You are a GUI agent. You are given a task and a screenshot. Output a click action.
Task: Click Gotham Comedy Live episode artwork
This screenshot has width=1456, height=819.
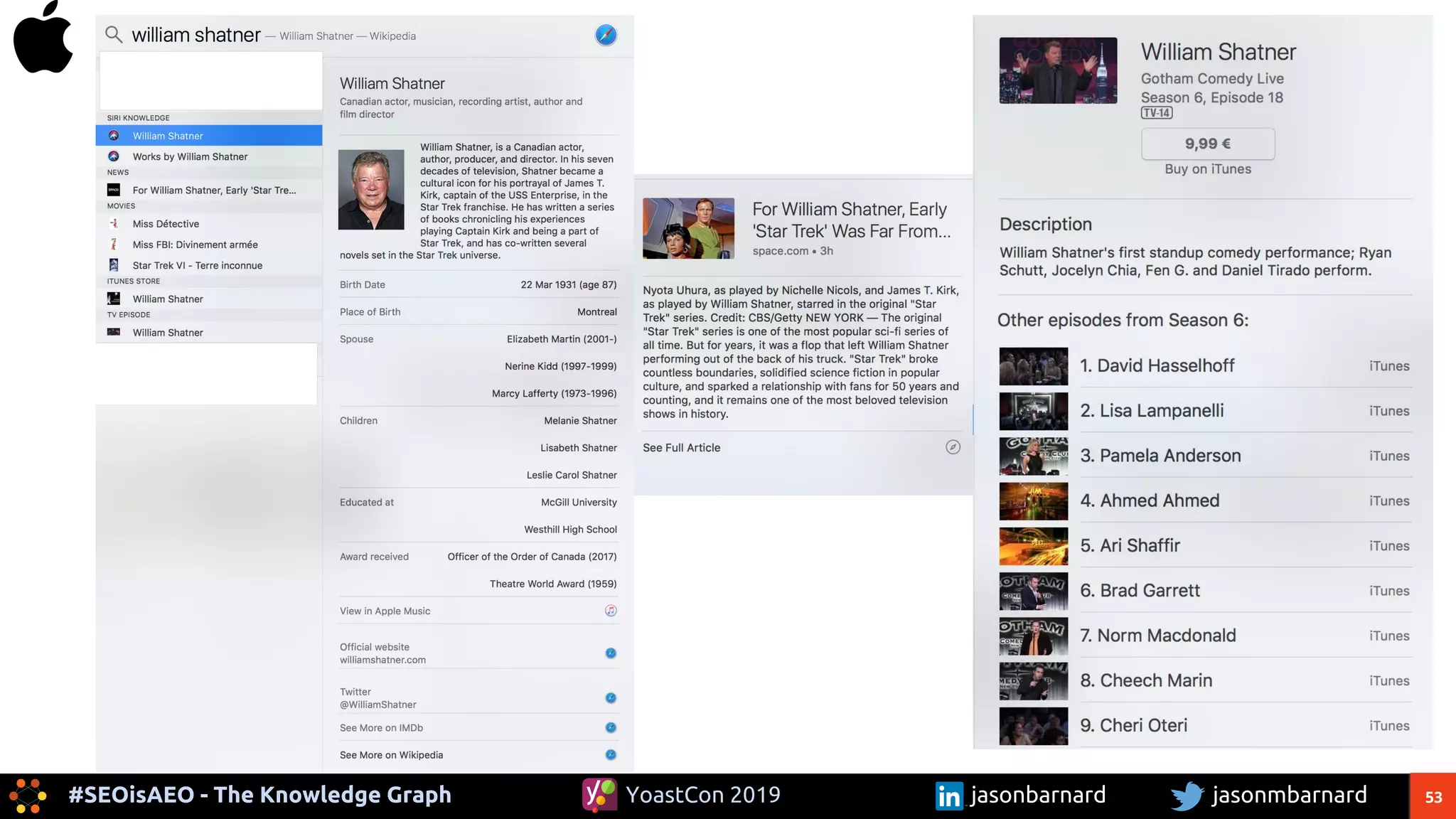(x=1058, y=70)
